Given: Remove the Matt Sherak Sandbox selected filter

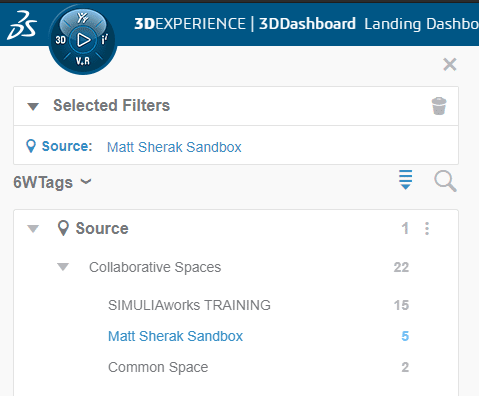Looking at the screenshot, I should click(x=174, y=147).
